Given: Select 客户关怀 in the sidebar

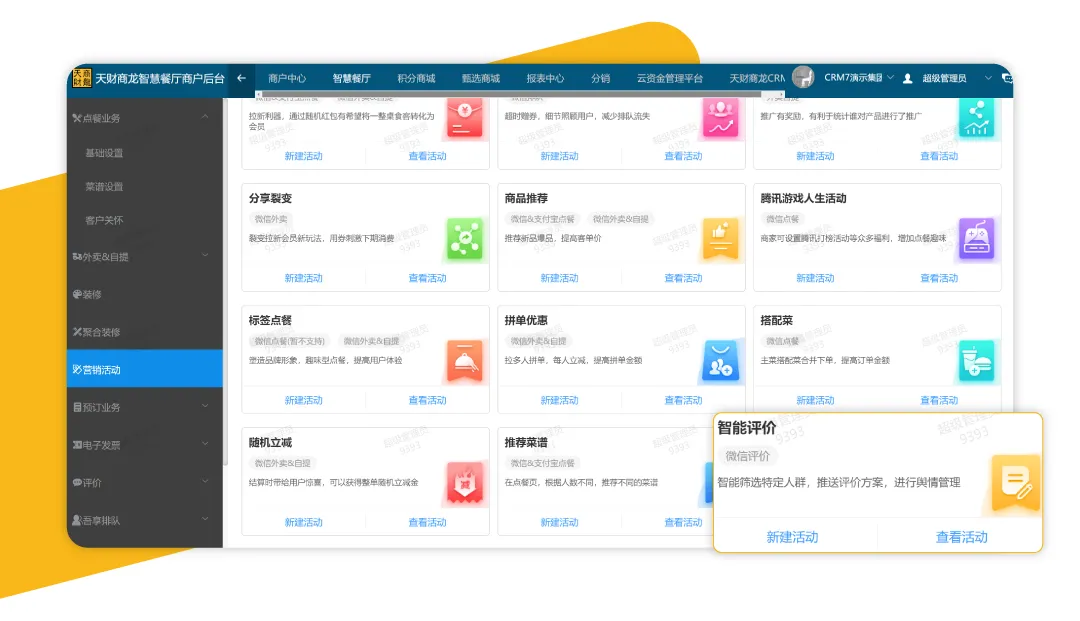Looking at the screenshot, I should (x=104, y=220).
